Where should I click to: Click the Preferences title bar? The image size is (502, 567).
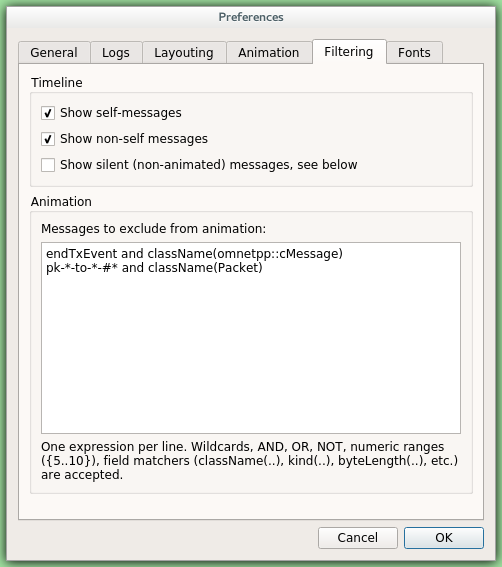251,17
